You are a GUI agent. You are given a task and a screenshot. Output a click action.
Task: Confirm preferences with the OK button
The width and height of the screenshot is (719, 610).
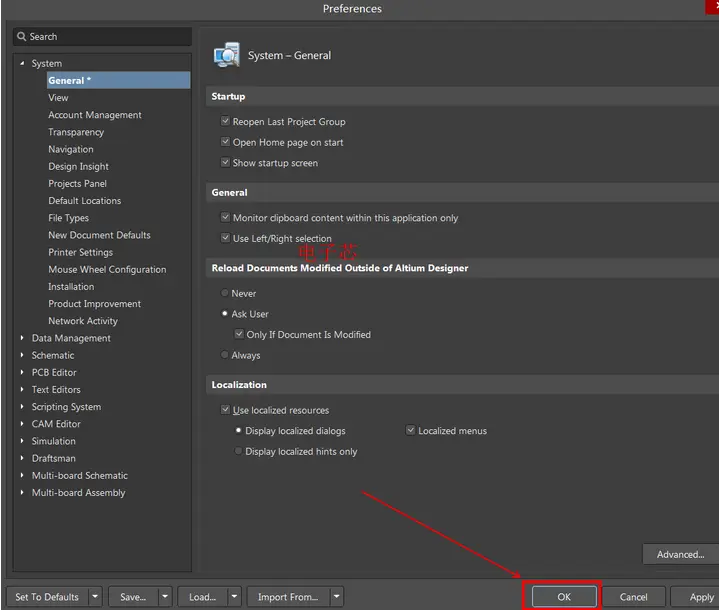564,597
